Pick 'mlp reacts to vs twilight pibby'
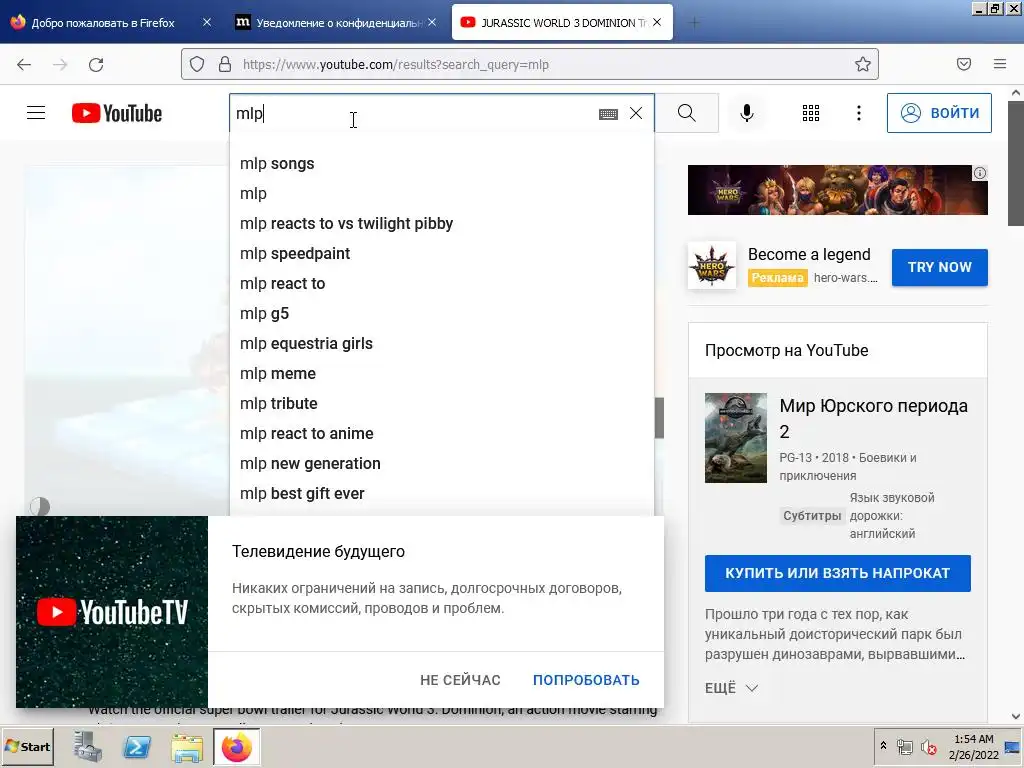Viewport: 1024px width, 768px height. pos(441,223)
